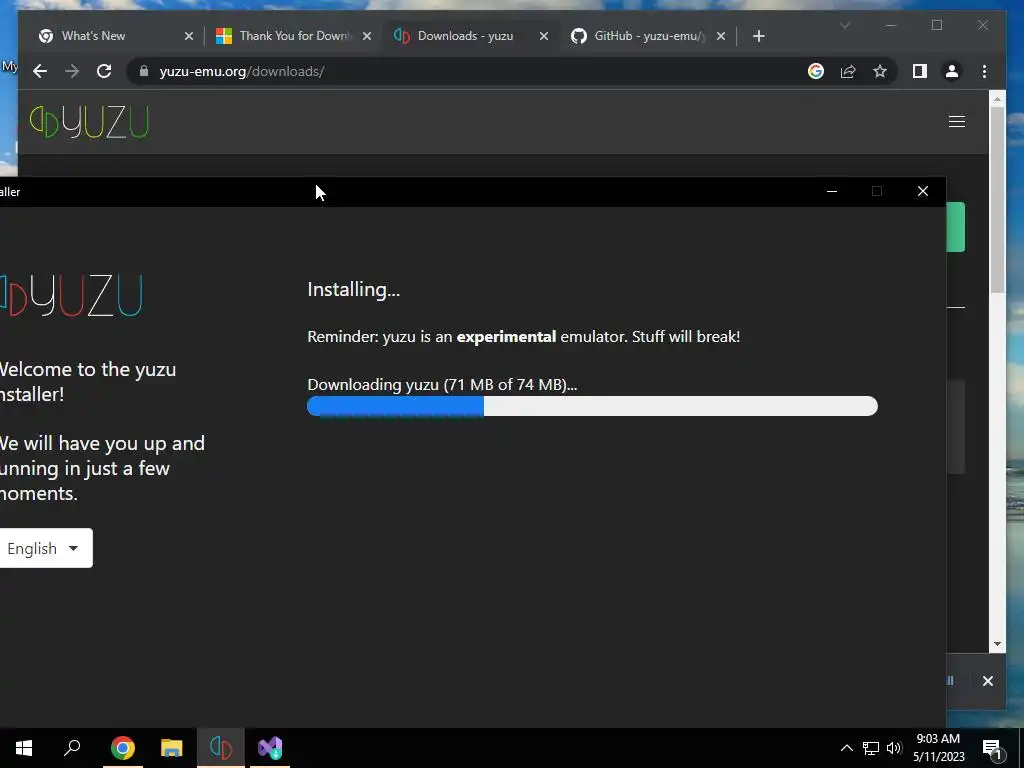Click the yuzu logo on the website
This screenshot has width=1024, height=768.
click(89, 122)
